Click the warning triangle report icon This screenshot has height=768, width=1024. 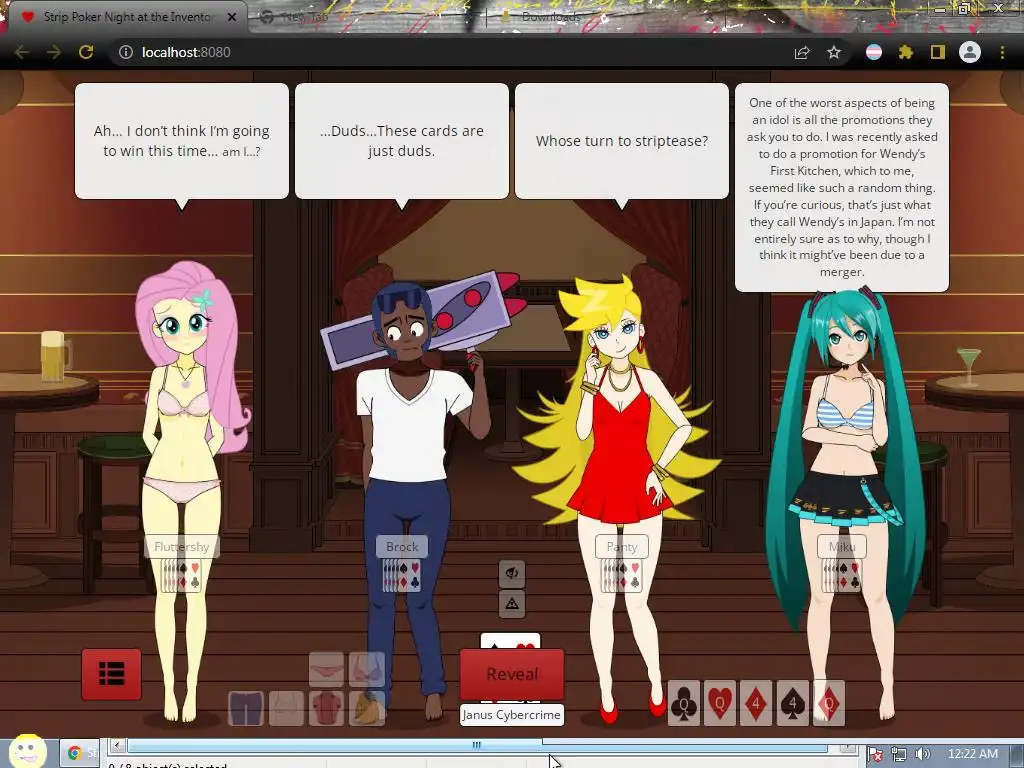point(512,603)
